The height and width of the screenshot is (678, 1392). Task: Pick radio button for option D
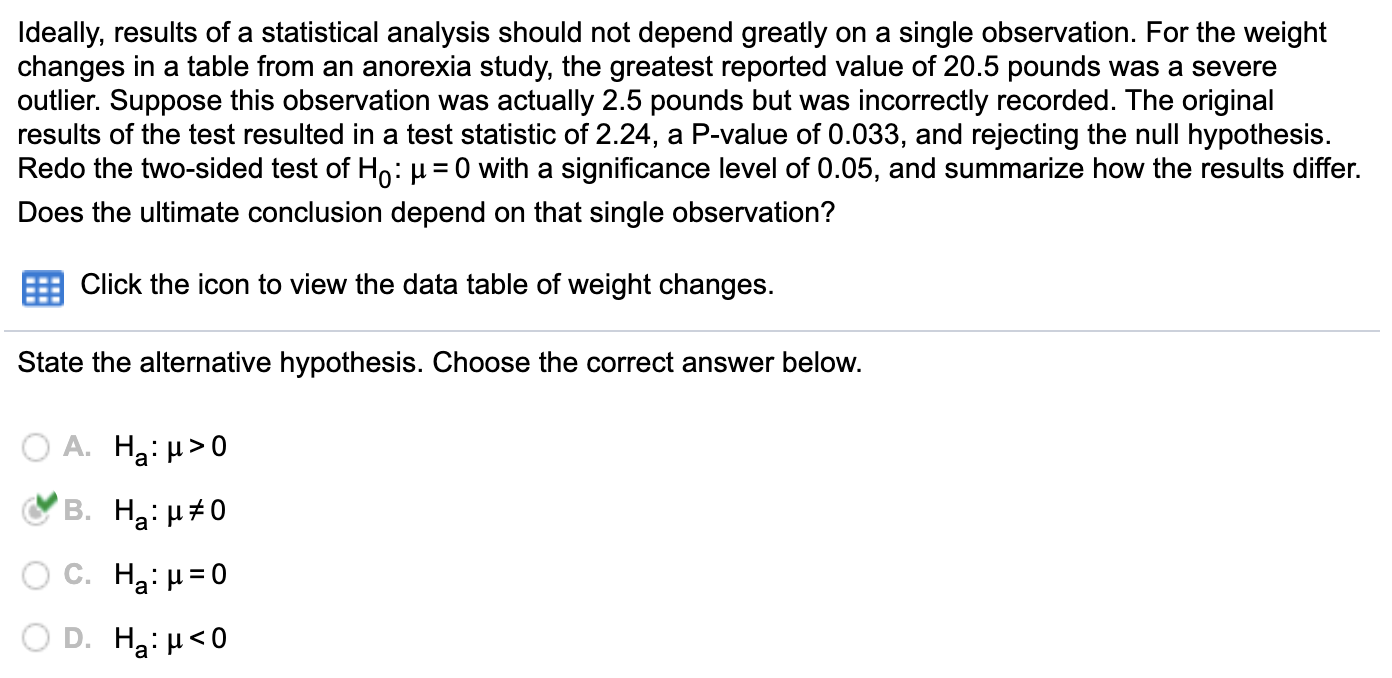pos(37,640)
